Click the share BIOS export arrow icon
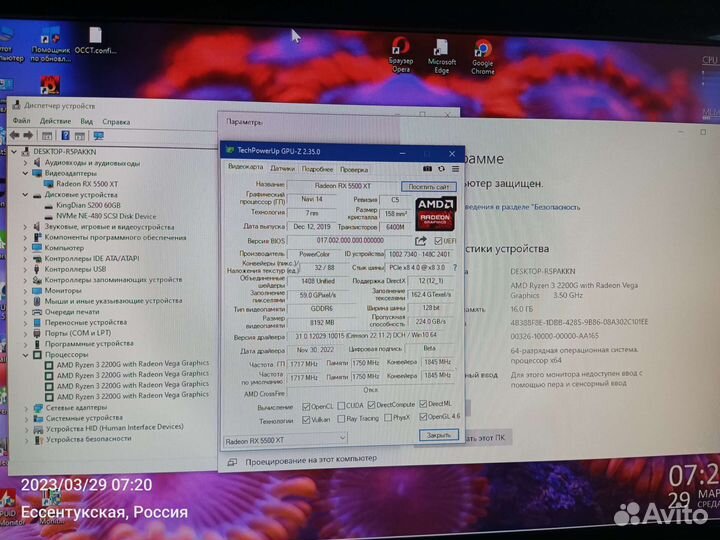The width and height of the screenshot is (720, 540). coord(421,241)
